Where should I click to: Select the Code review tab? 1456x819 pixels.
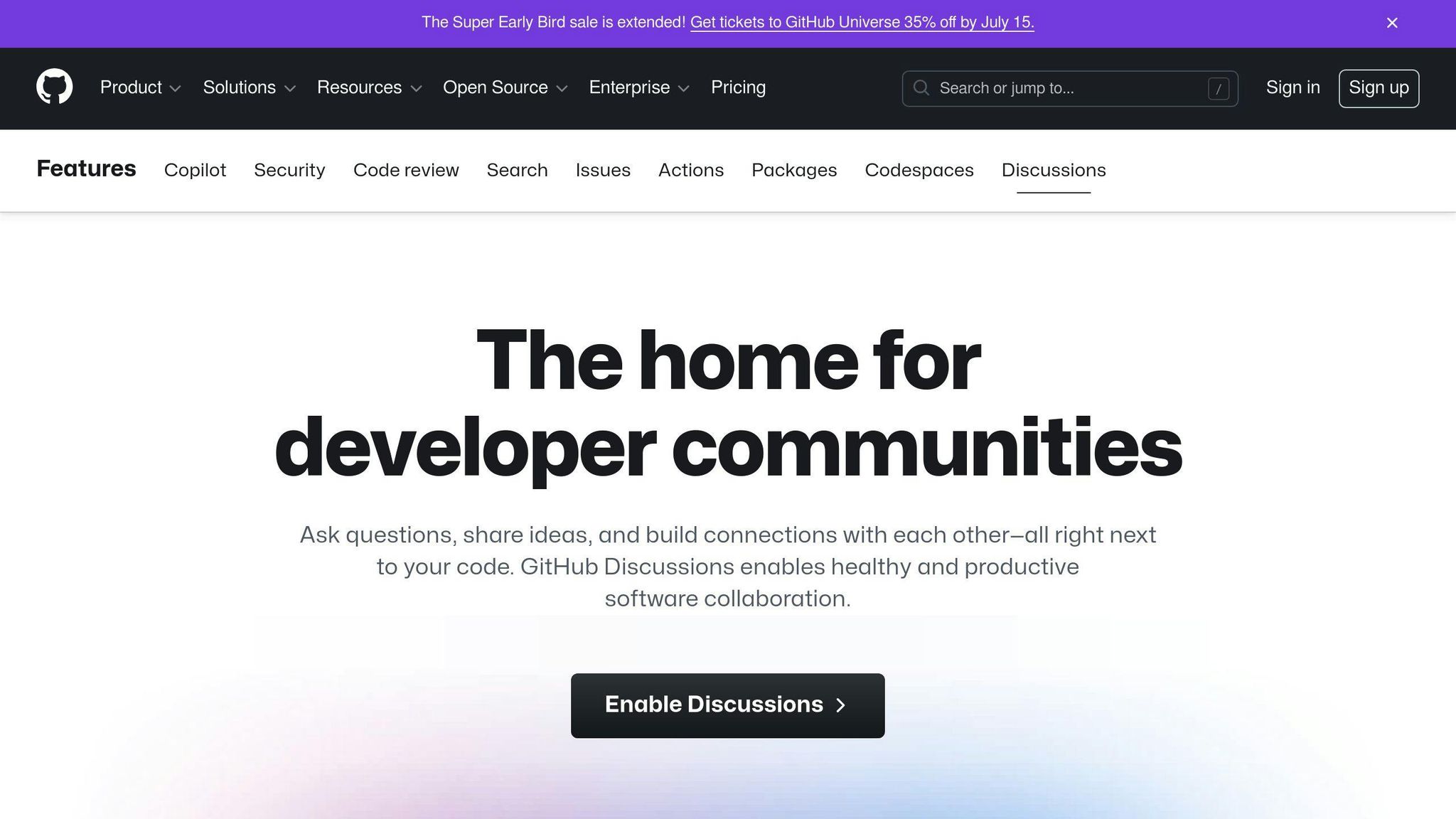click(405, 170)
